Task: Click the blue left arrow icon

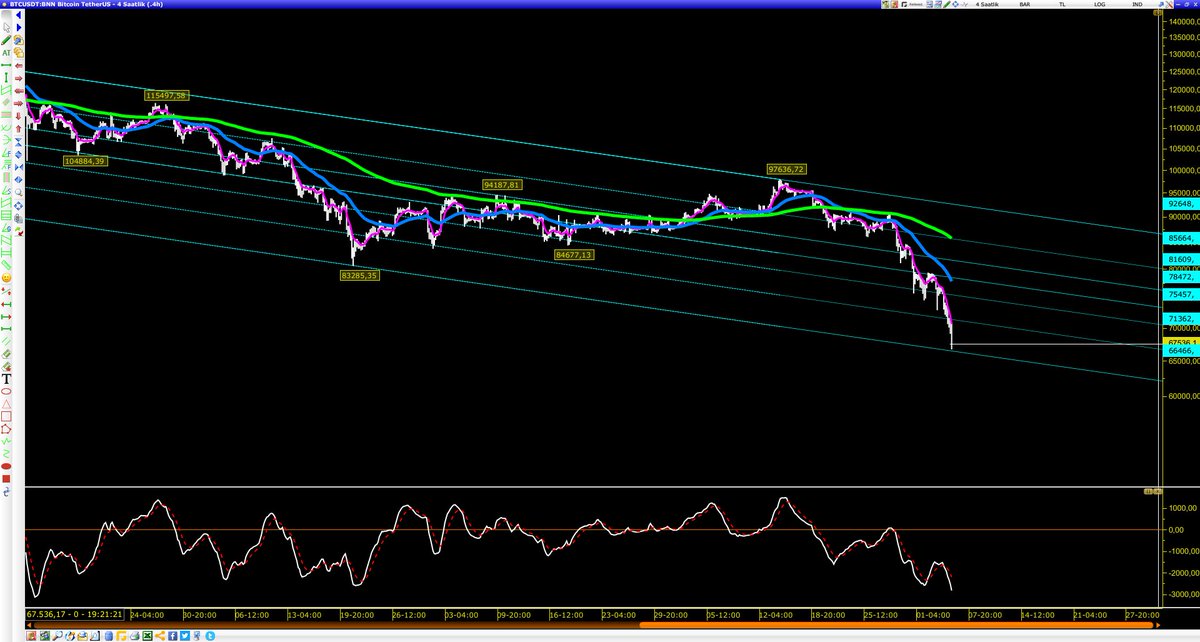Action: click(18, 15)
